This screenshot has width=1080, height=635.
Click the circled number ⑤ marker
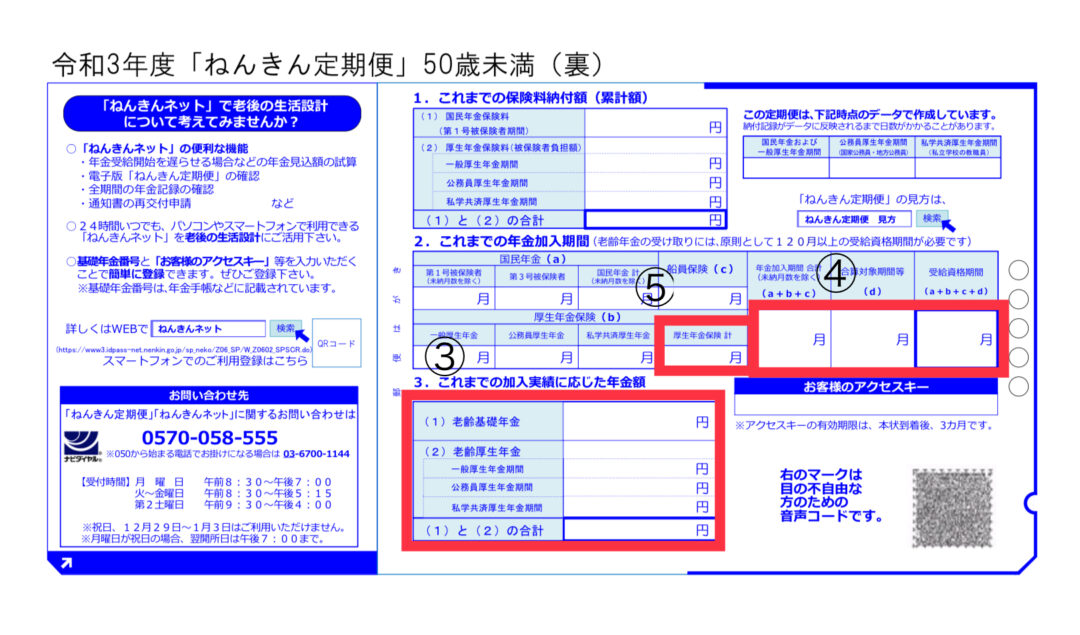pyautogui.click(x=655, y=288)
